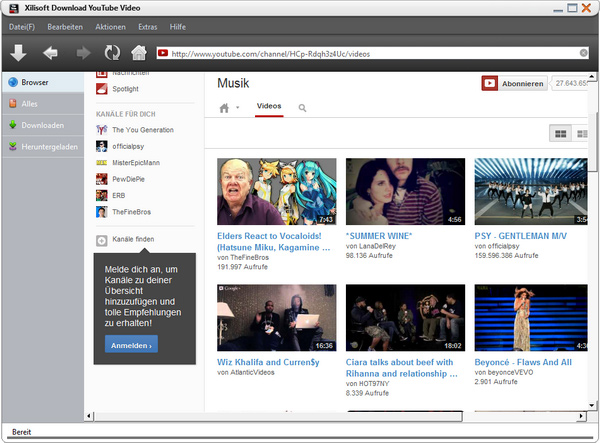This screenshot has width=600, height=443.
Task: Open the Datei(F) menu
Action: pyautogui.click(x=22, y=27)
